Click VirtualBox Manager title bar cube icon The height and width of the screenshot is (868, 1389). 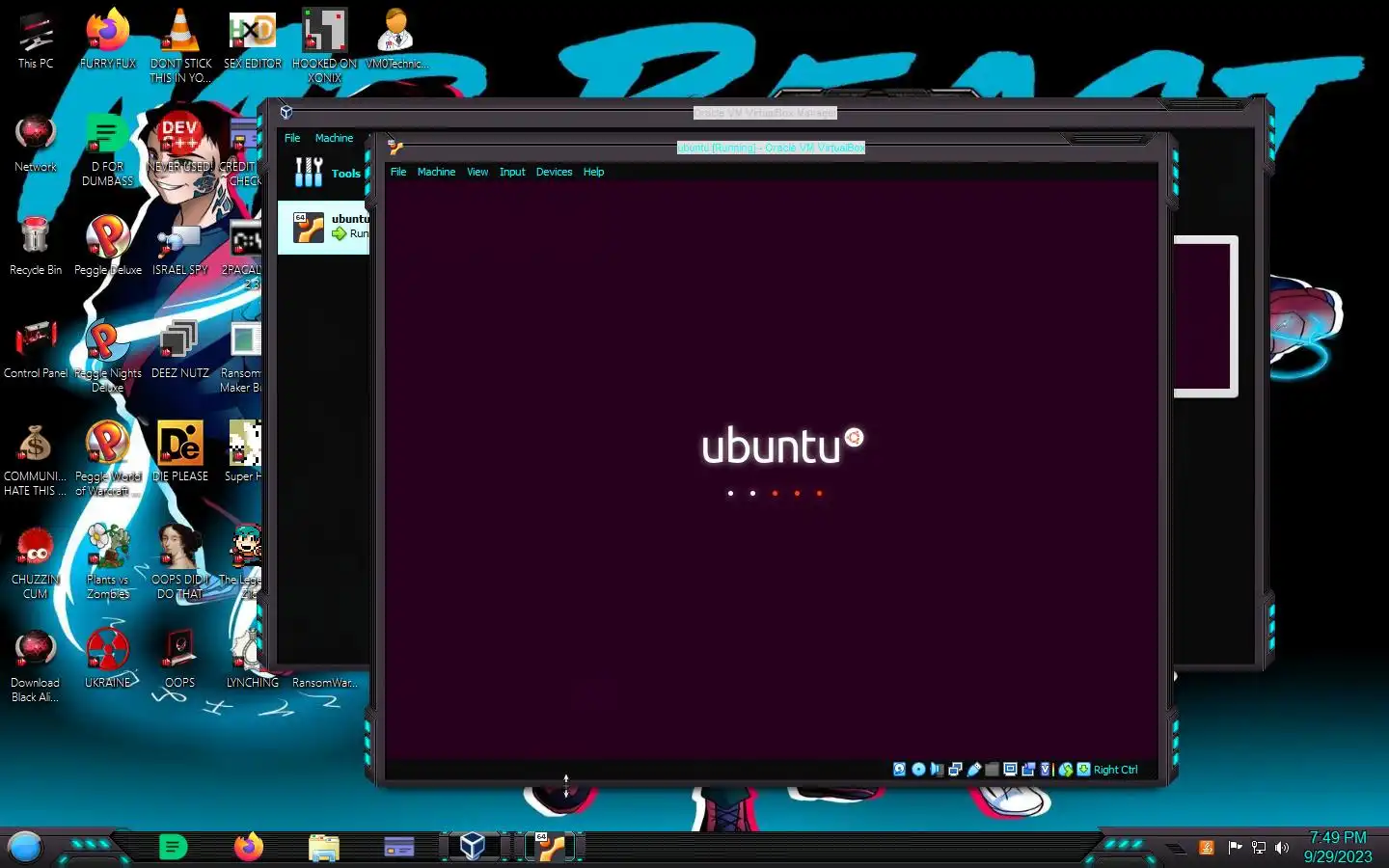coord(286,112)
